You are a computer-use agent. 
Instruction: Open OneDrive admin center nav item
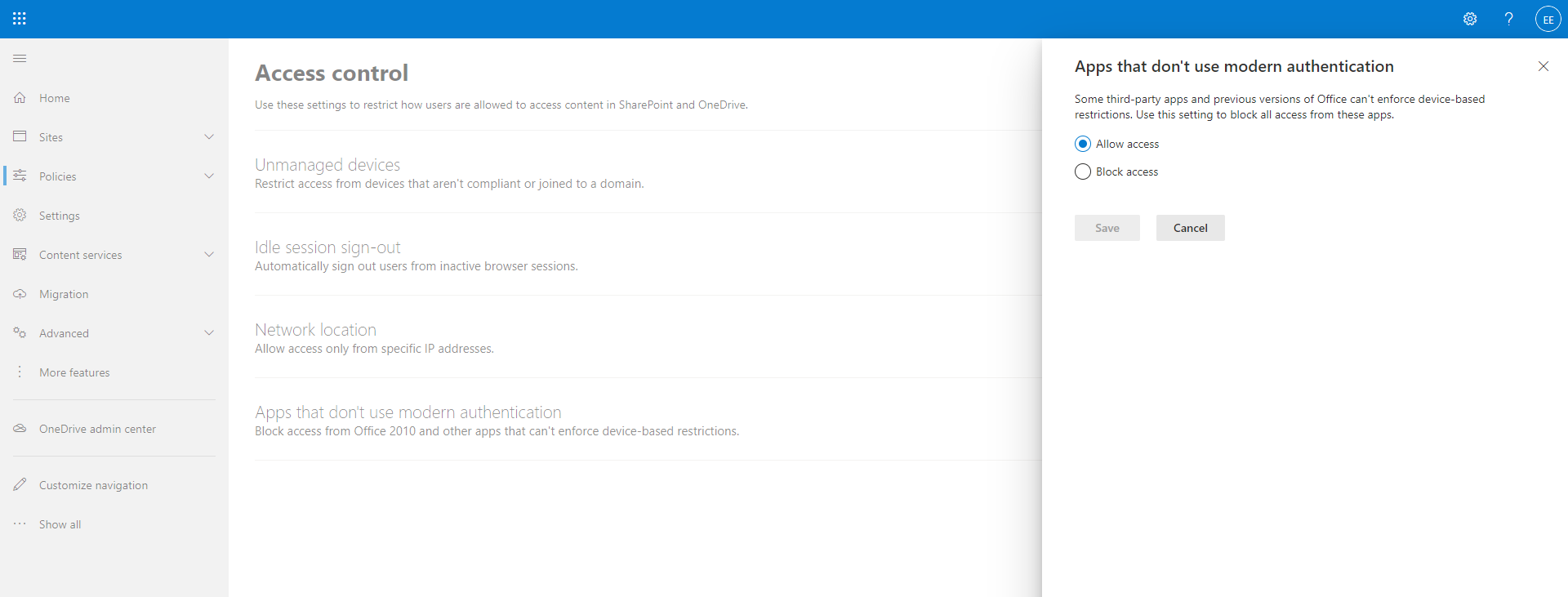[x=97, y=429]
